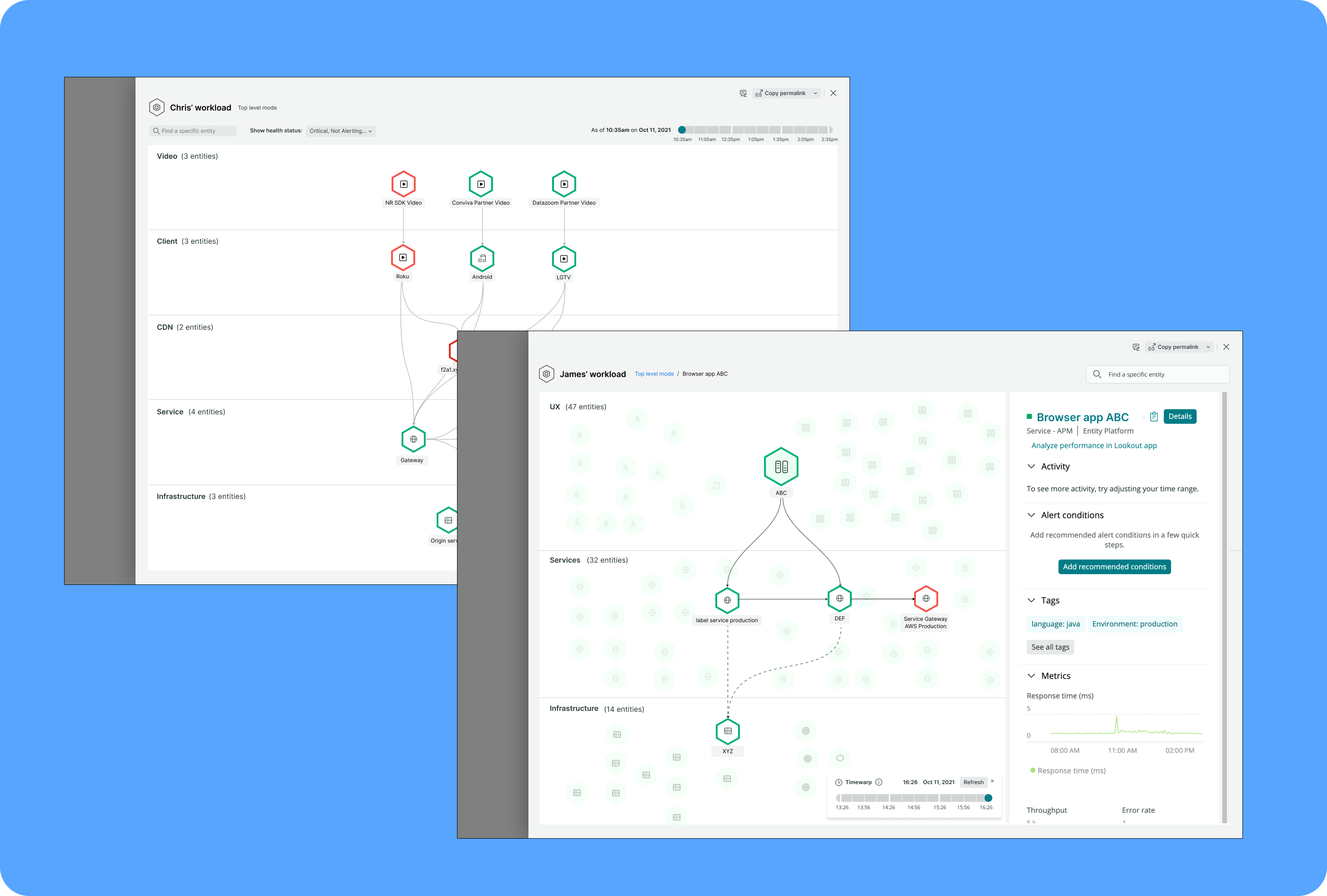Click the Roku client entity icon
Screen dimensions: 1327x896
[402, 257]
